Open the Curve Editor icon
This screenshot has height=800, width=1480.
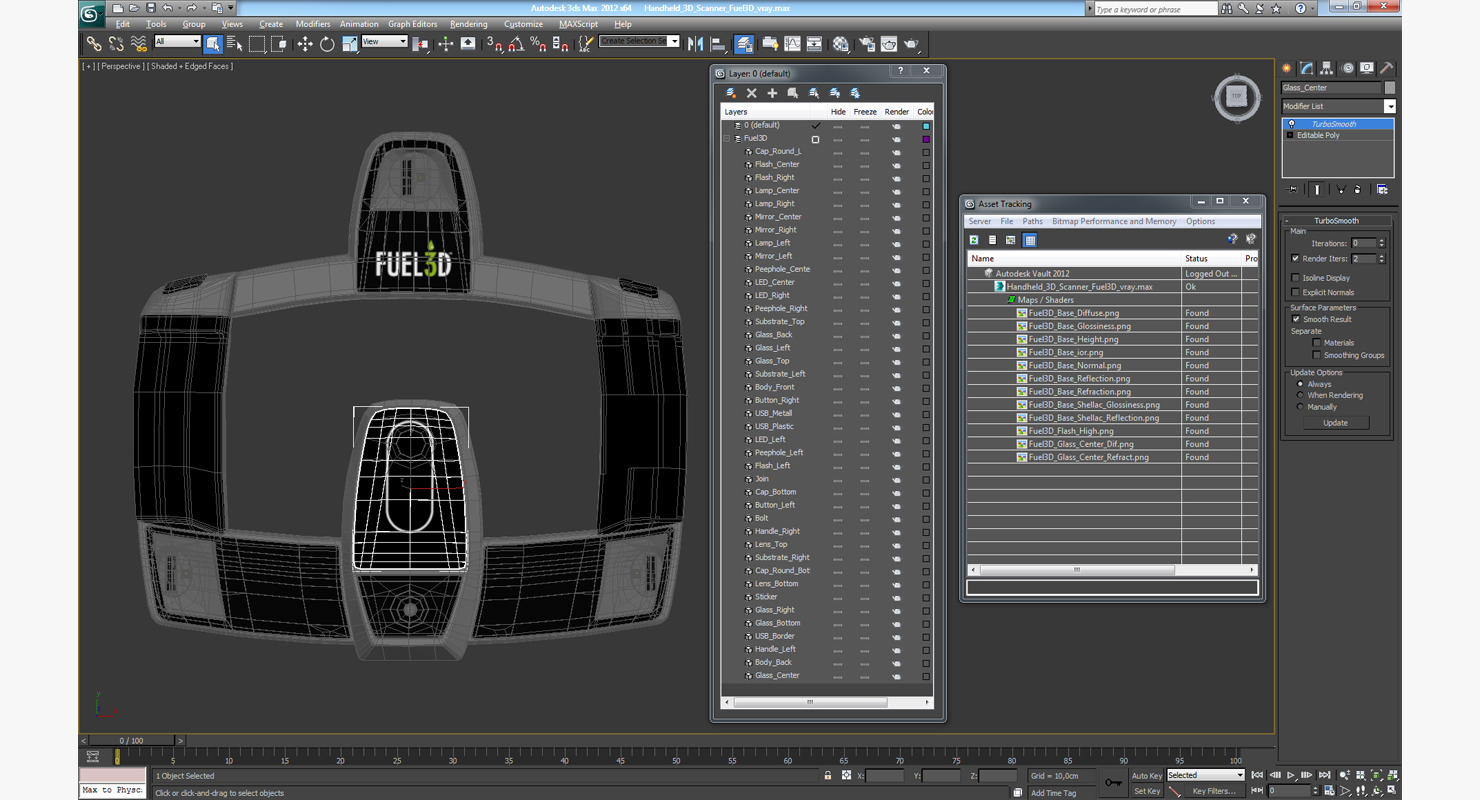coord(792,44)
